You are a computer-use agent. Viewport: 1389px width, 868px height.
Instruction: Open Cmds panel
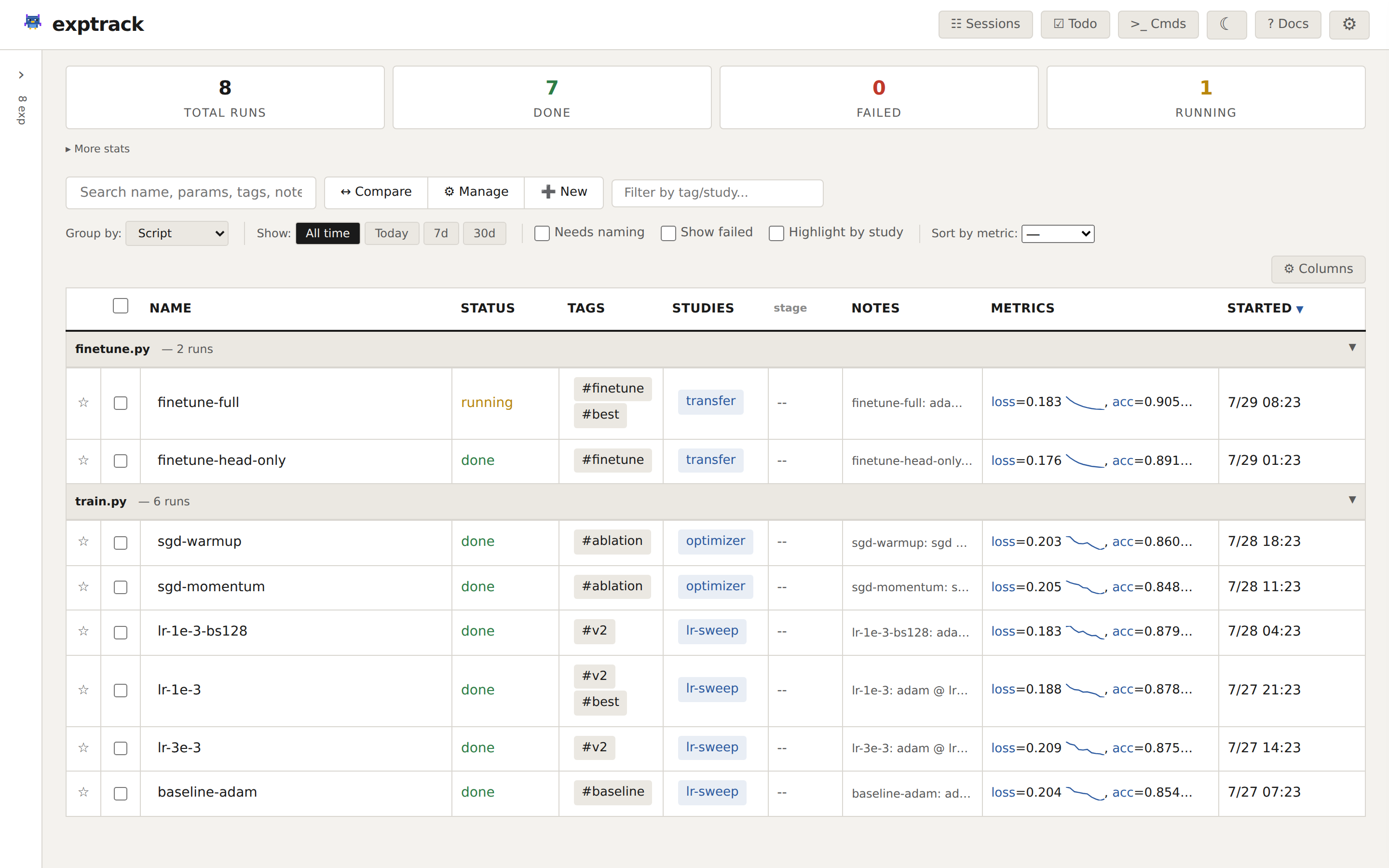pos(1157,24)
